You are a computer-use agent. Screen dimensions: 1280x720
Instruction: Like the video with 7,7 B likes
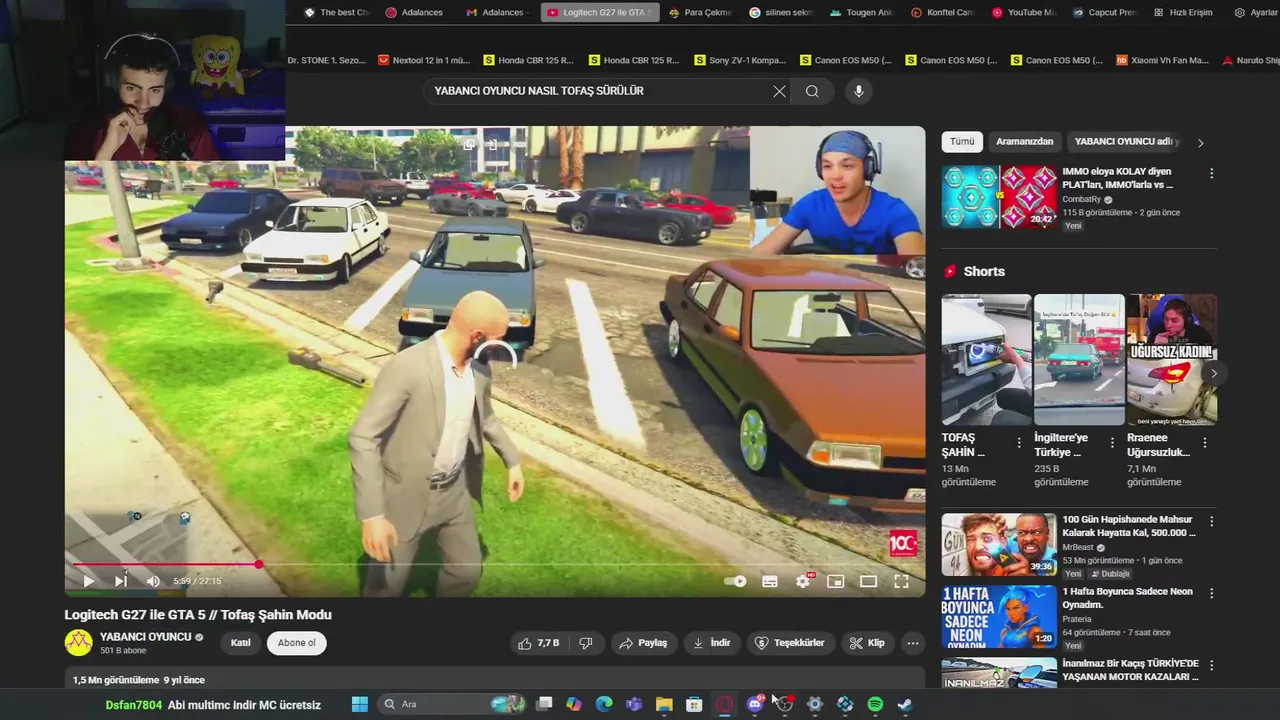point(538,643)
